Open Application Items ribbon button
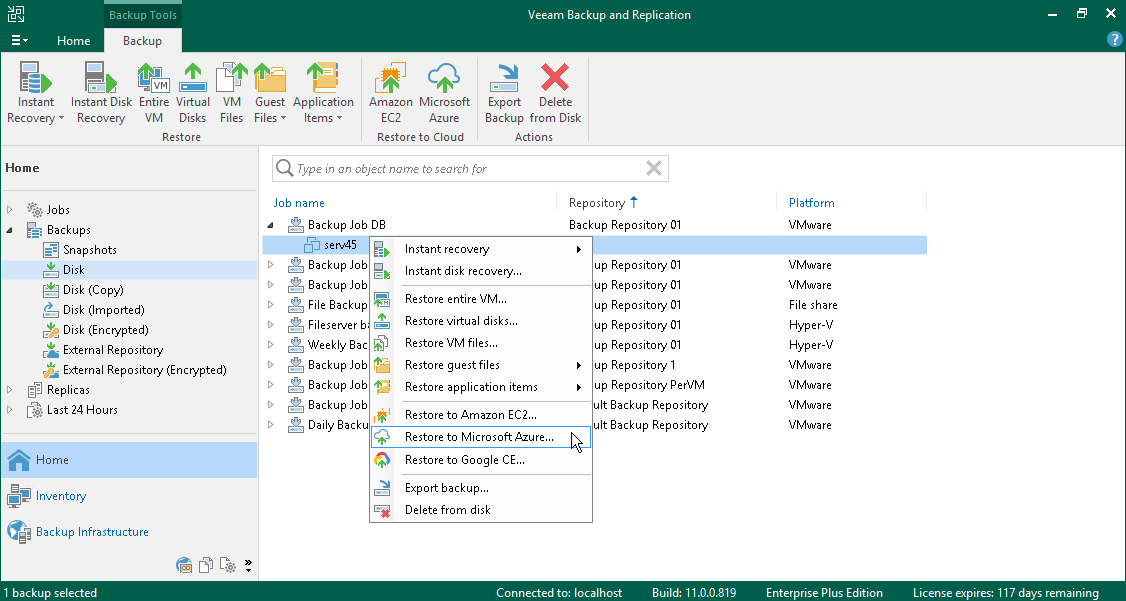Screen dimensions: 1126x601 [x=323, y=93]
